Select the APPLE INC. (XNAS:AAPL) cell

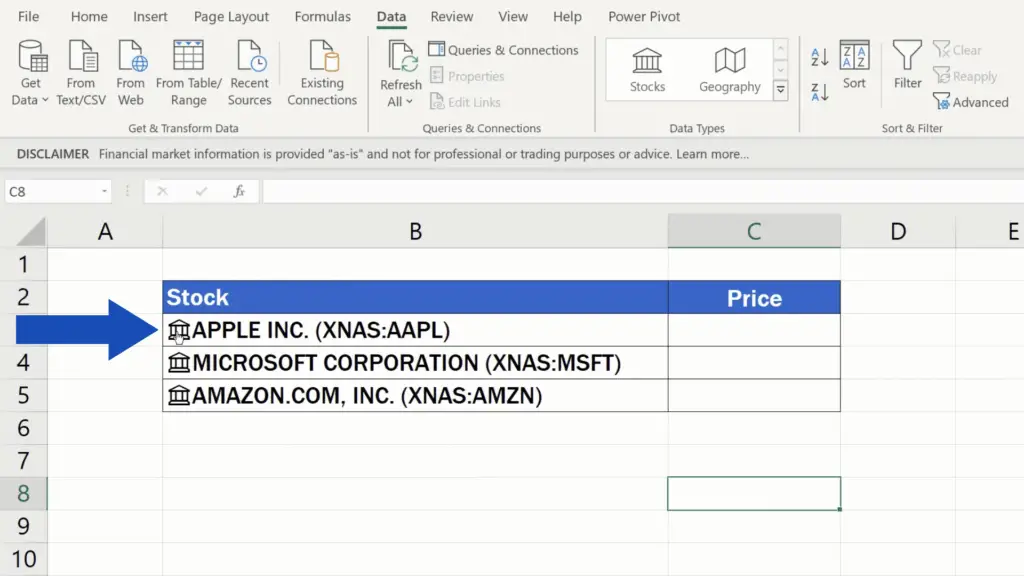[415, 330]
